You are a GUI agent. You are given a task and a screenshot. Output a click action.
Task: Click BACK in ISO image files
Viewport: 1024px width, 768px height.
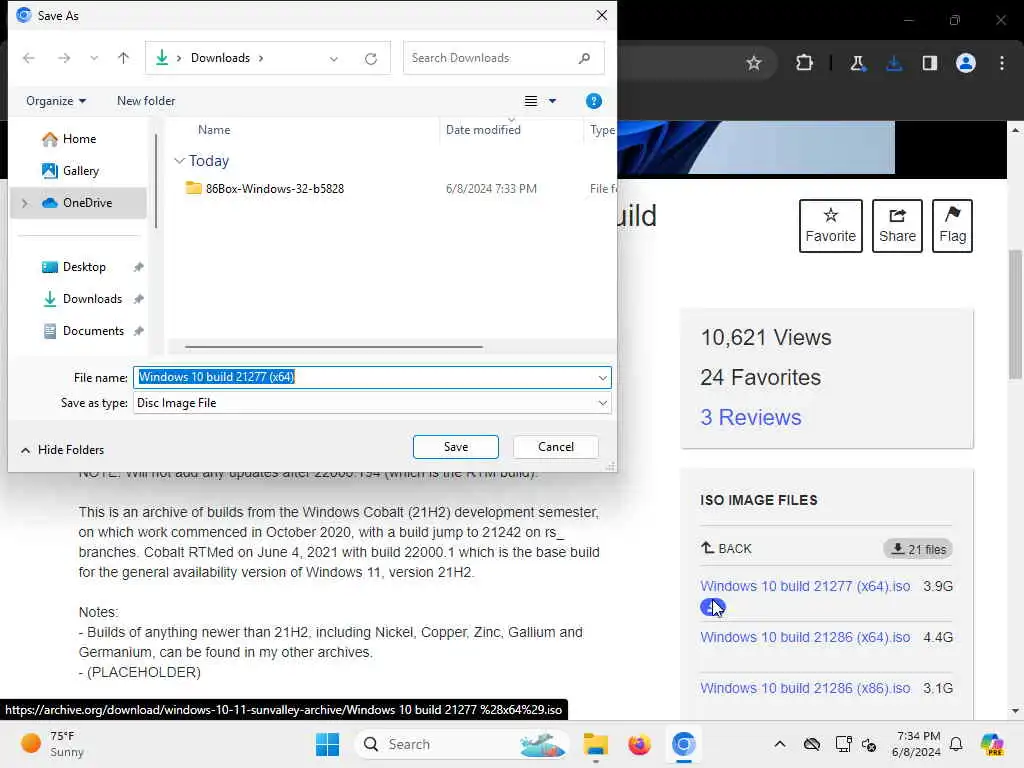point(726,549)
